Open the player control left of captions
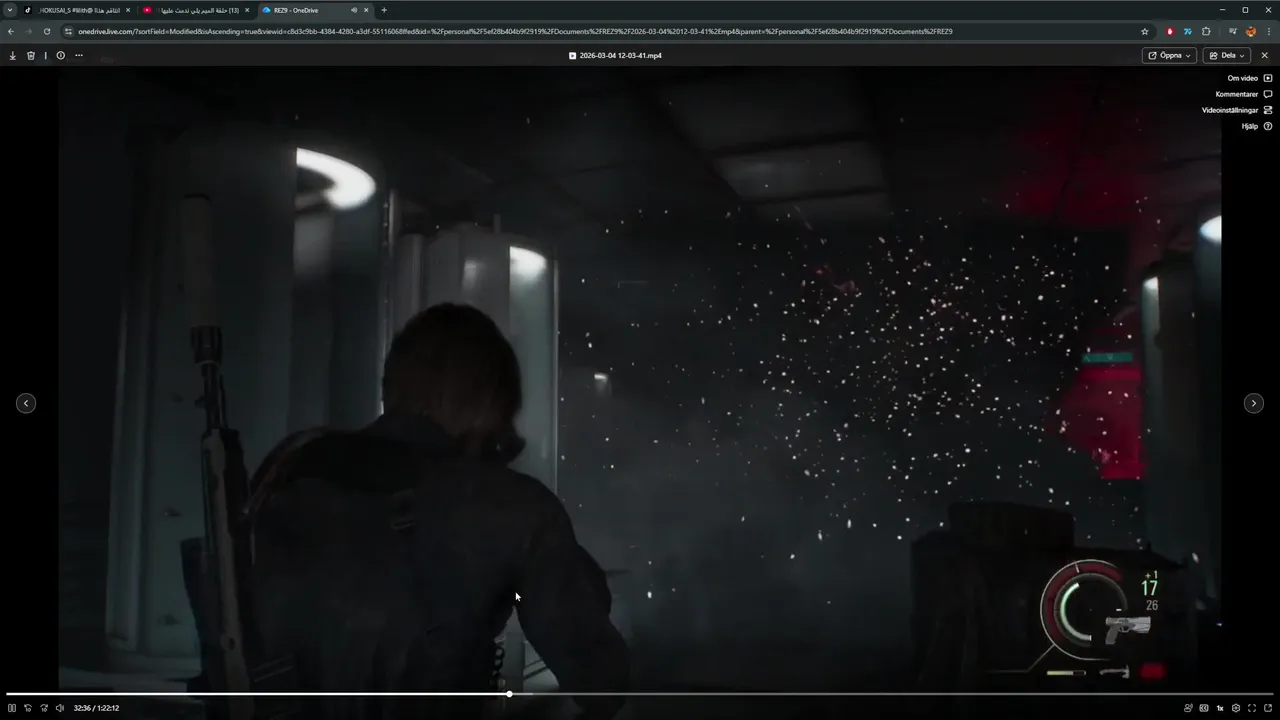This screenshot has width=1280, height=720. 1188,708
